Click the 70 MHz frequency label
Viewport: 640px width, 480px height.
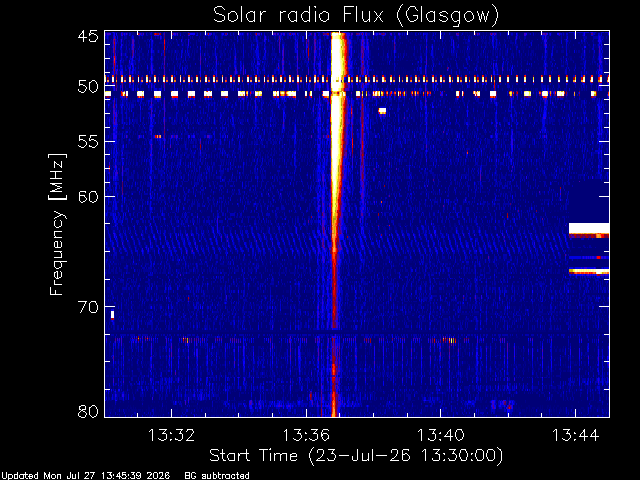point(88,307)
